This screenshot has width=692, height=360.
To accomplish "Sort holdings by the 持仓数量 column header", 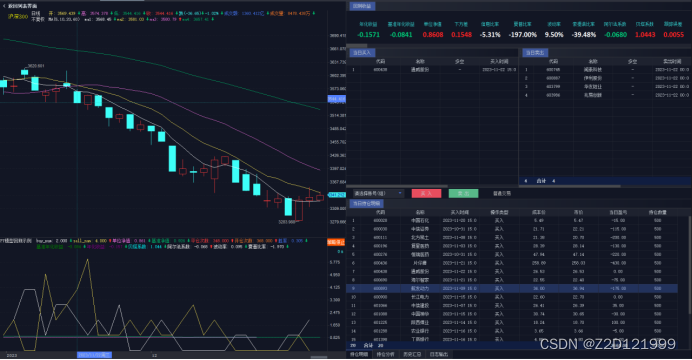I will pyautogui.click(x=658, y=212).
